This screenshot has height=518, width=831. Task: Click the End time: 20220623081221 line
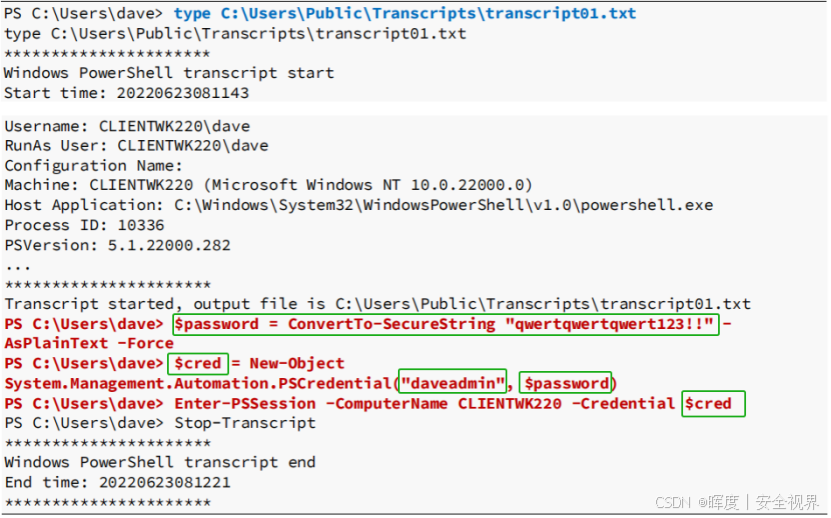118,482
